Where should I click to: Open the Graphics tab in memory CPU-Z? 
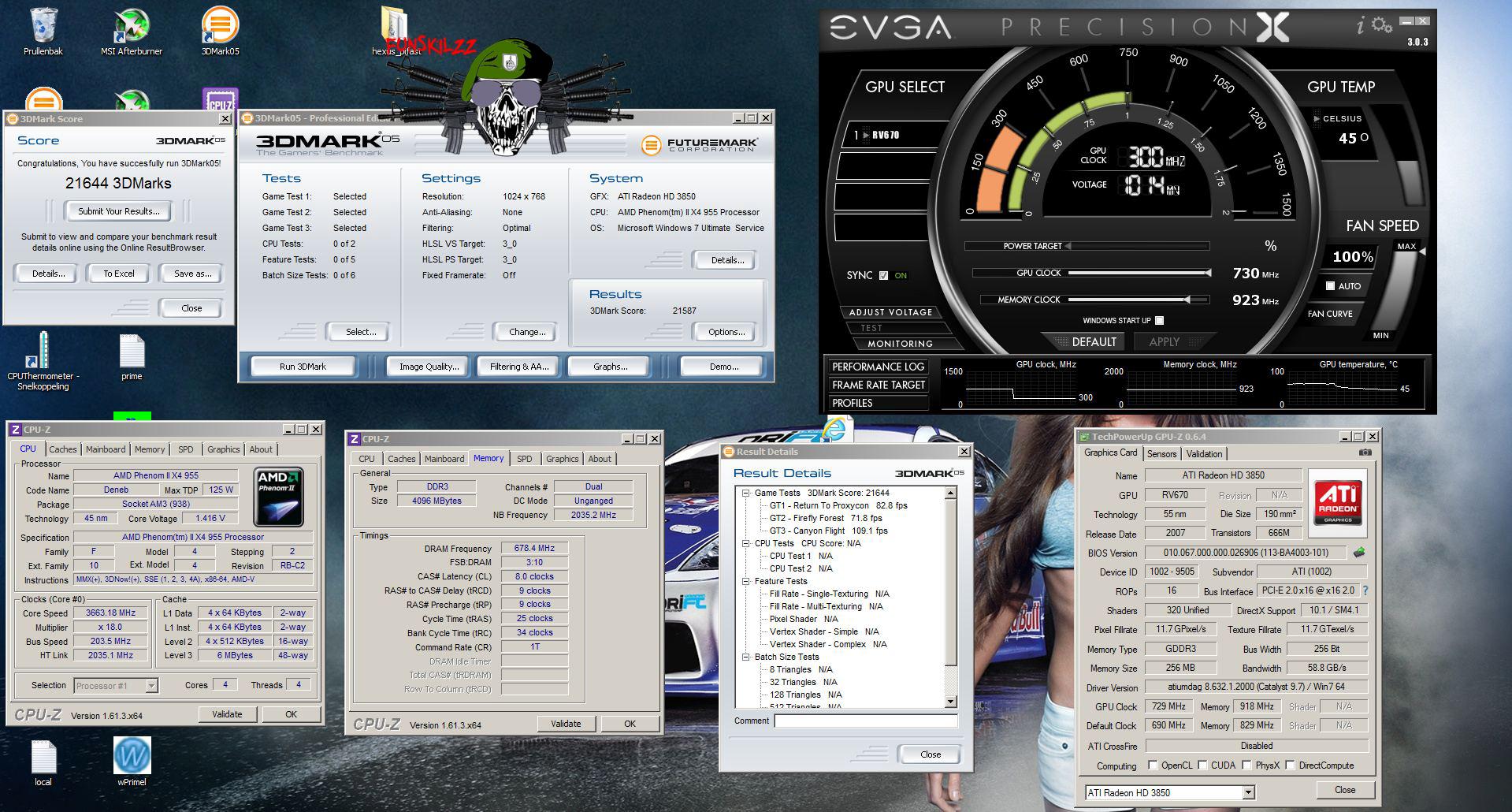pos(563,459)
